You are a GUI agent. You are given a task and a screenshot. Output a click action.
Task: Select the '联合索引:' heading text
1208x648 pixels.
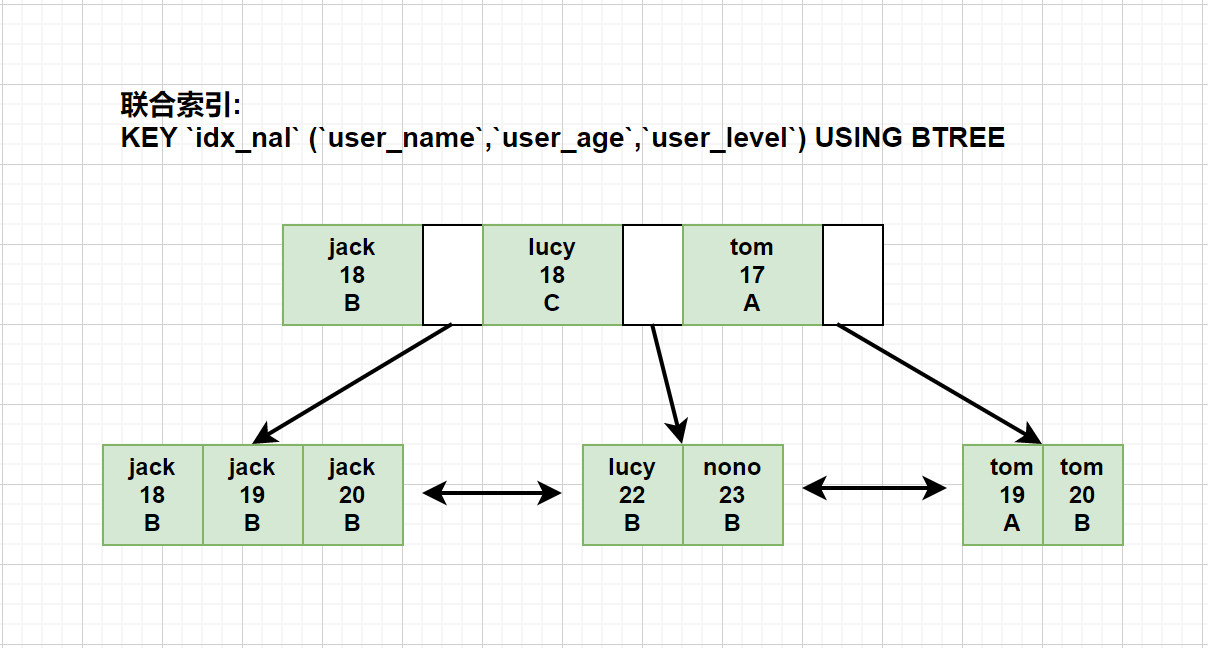tap(181, 105)
